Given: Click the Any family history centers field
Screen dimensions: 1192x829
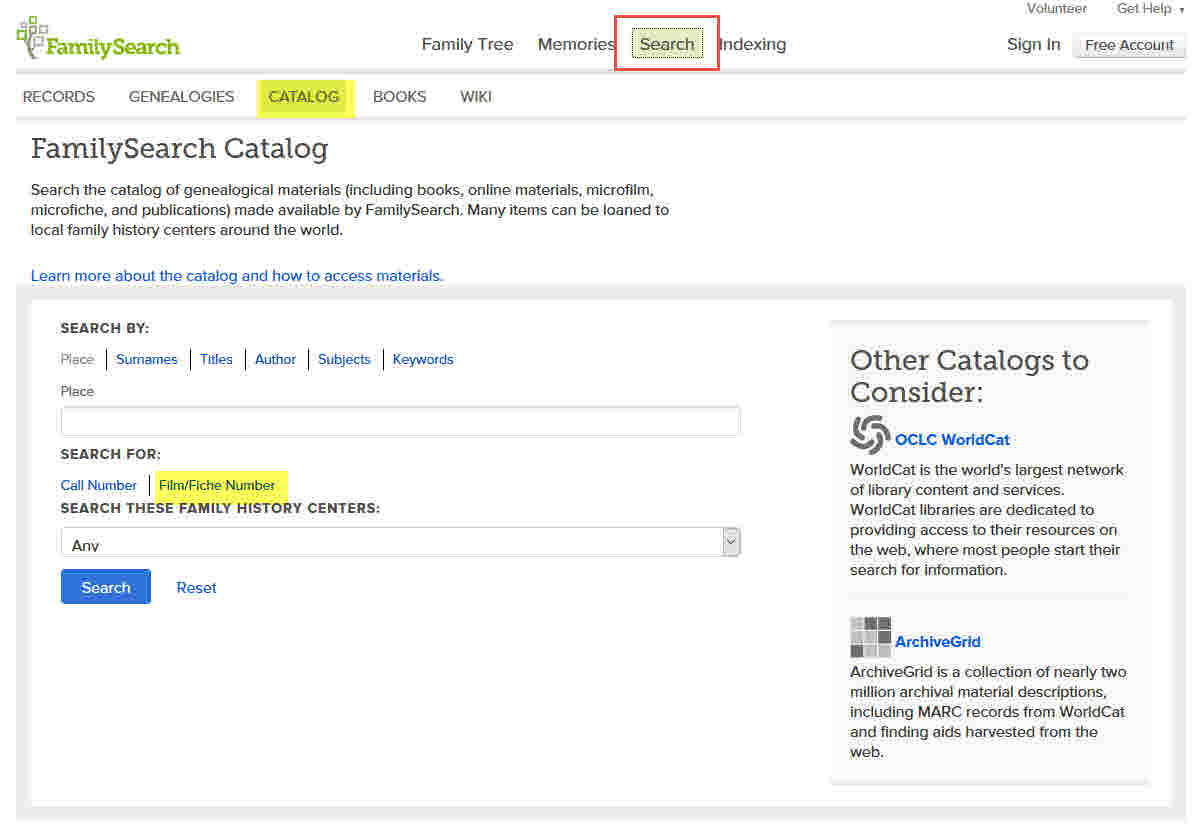Looking at the screenshot, I should pyautogui.click(x=400, y=542).
